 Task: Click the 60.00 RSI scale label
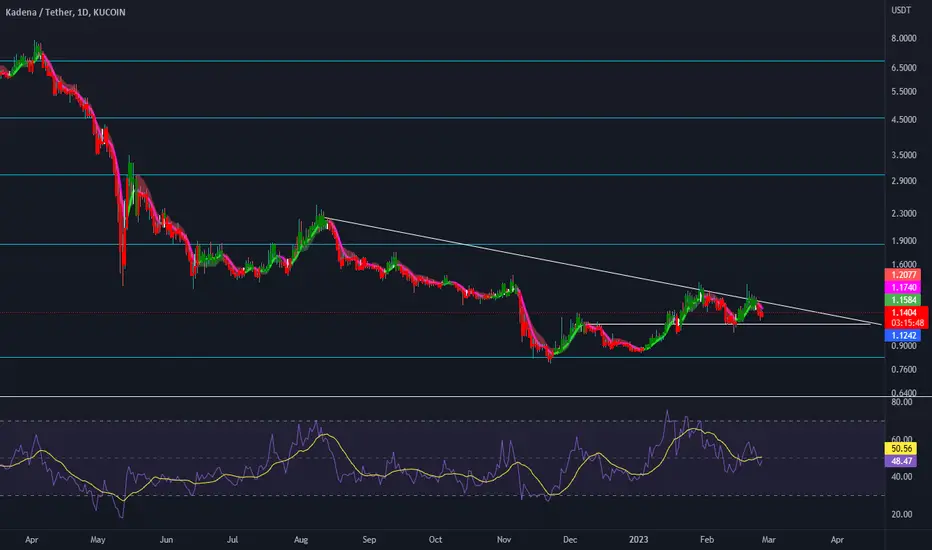pyautogui.click(x=902, y=439)
